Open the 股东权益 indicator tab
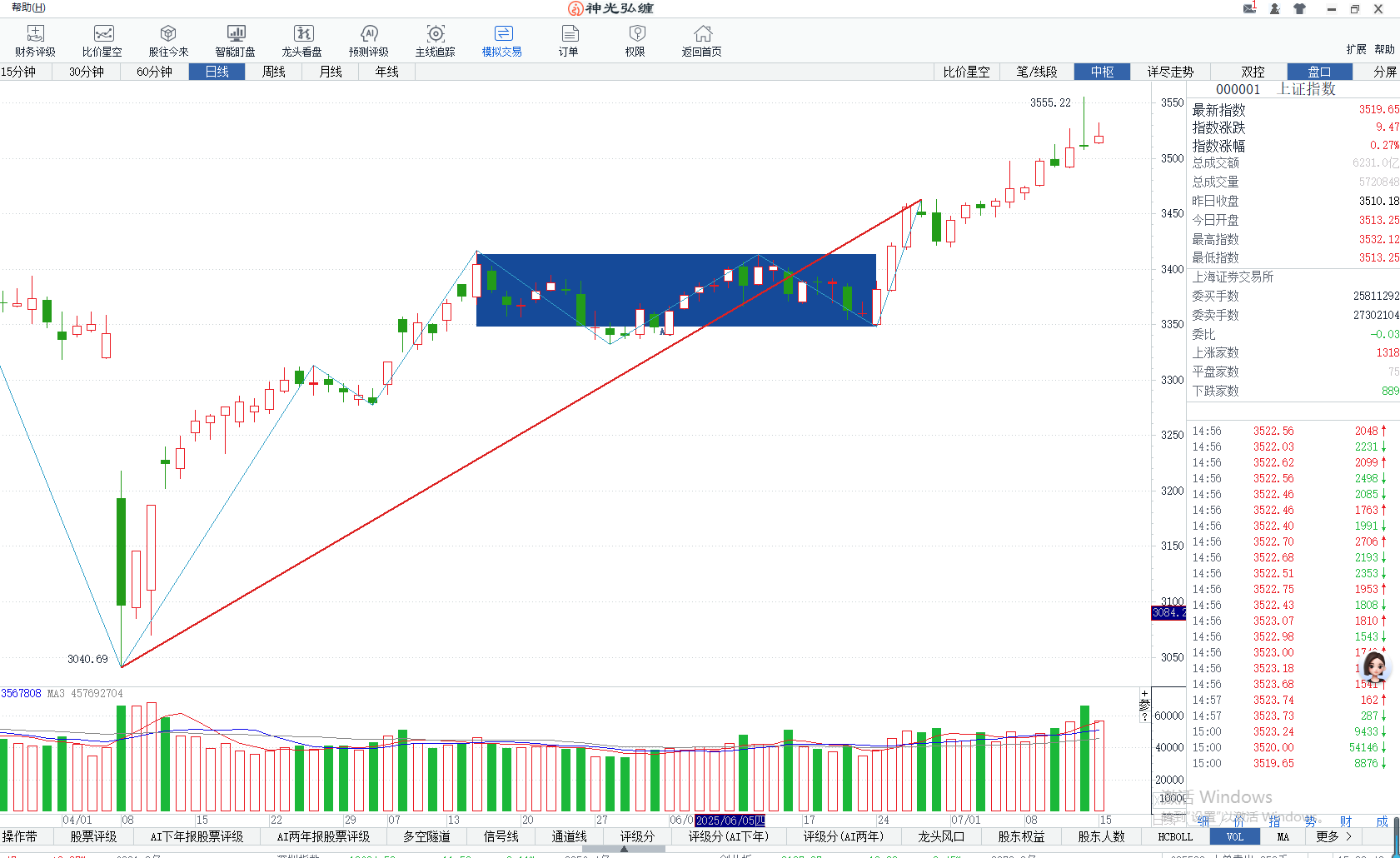This screenshot has width=1400, height=858. 1021,836
